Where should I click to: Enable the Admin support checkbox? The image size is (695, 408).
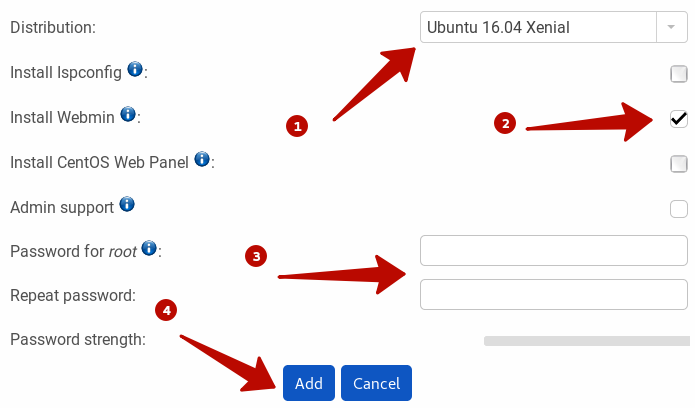point(679,208)
